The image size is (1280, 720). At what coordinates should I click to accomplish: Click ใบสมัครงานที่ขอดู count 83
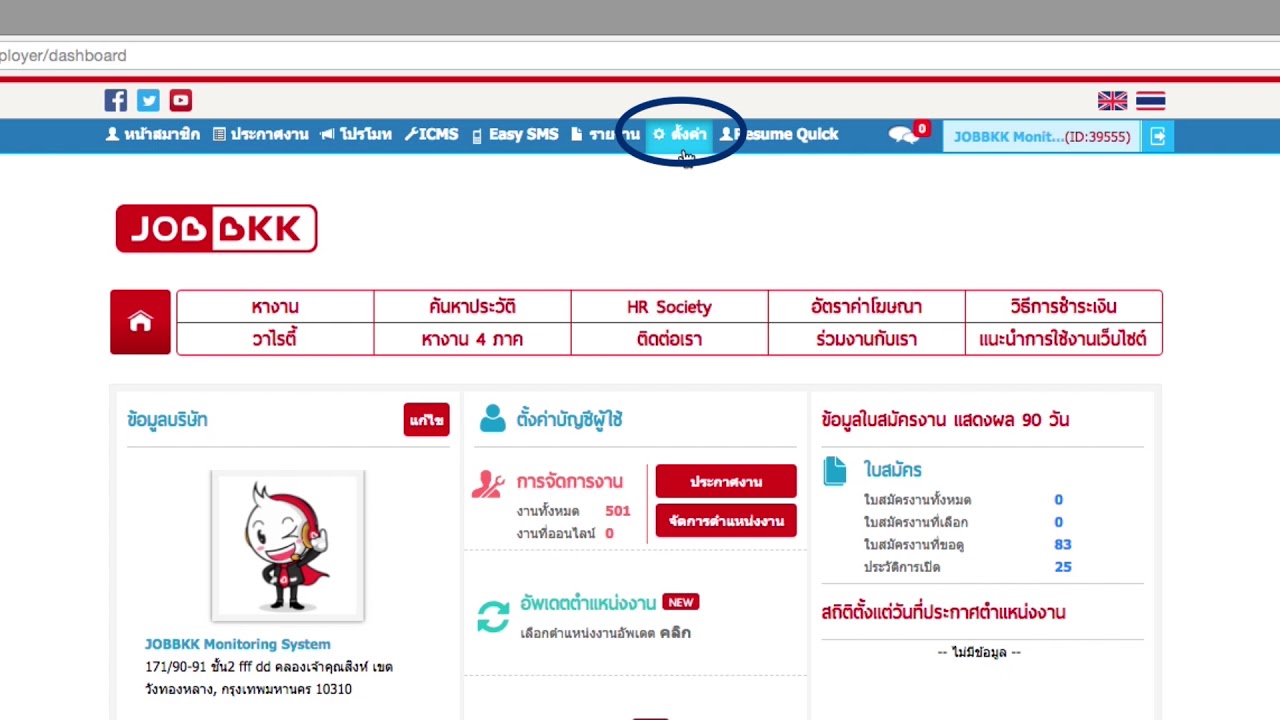[x=1062, y=545]
